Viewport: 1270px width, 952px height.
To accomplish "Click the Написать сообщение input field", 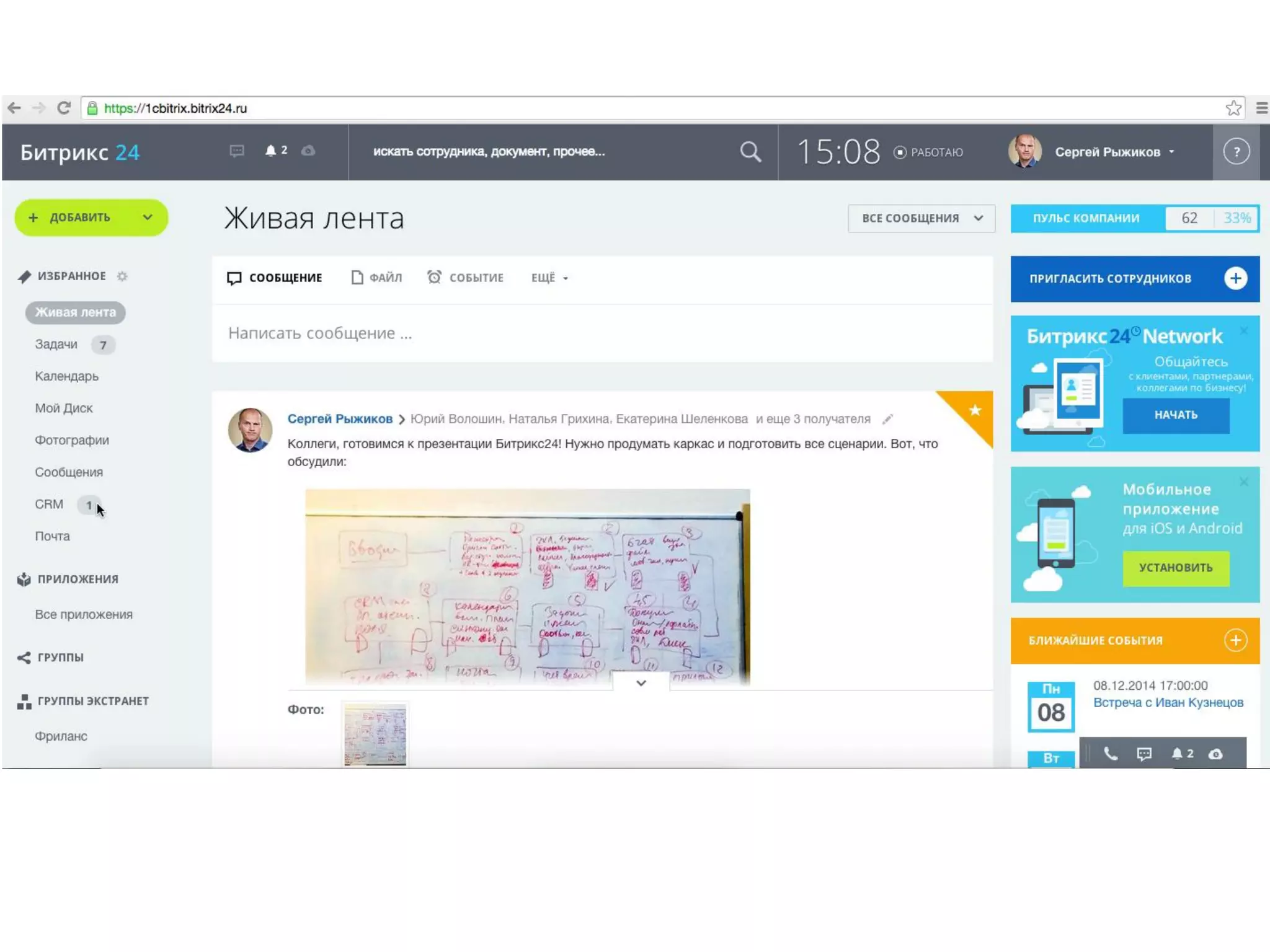I will (602, 333).
